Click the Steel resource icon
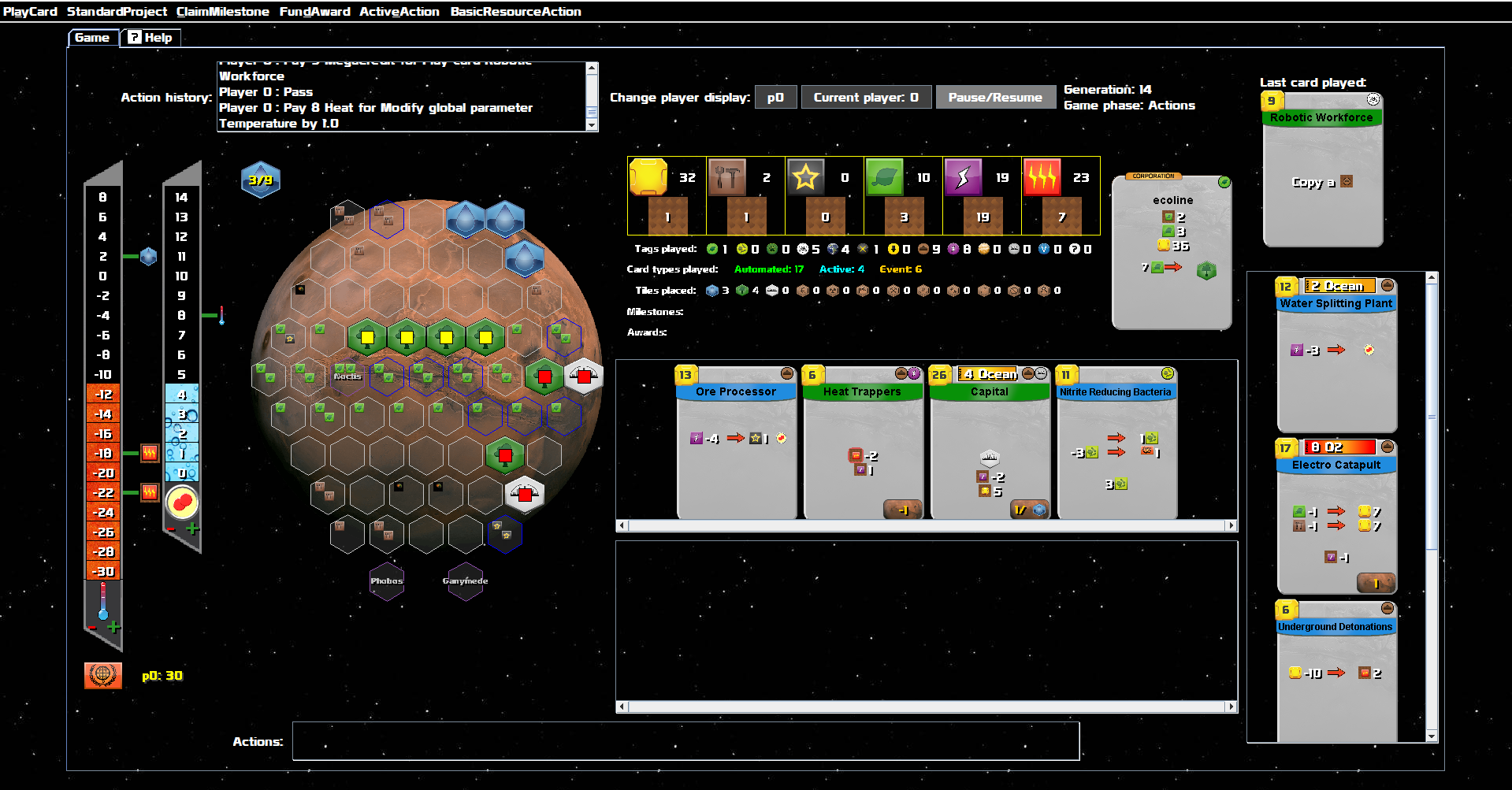Image resolution: width=1512 pixels, height=790 pixels. [x=726, y=177]
